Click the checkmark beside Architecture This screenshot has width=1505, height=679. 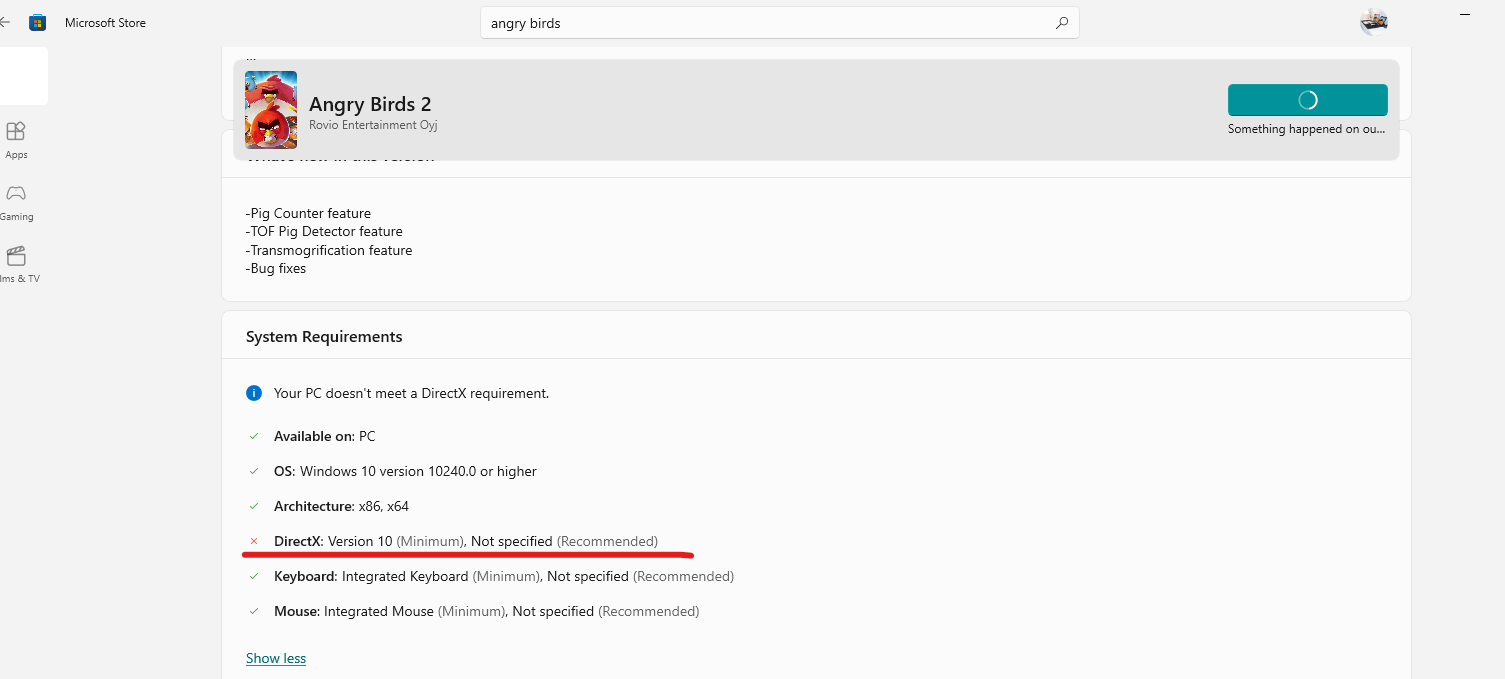(254, 506)
